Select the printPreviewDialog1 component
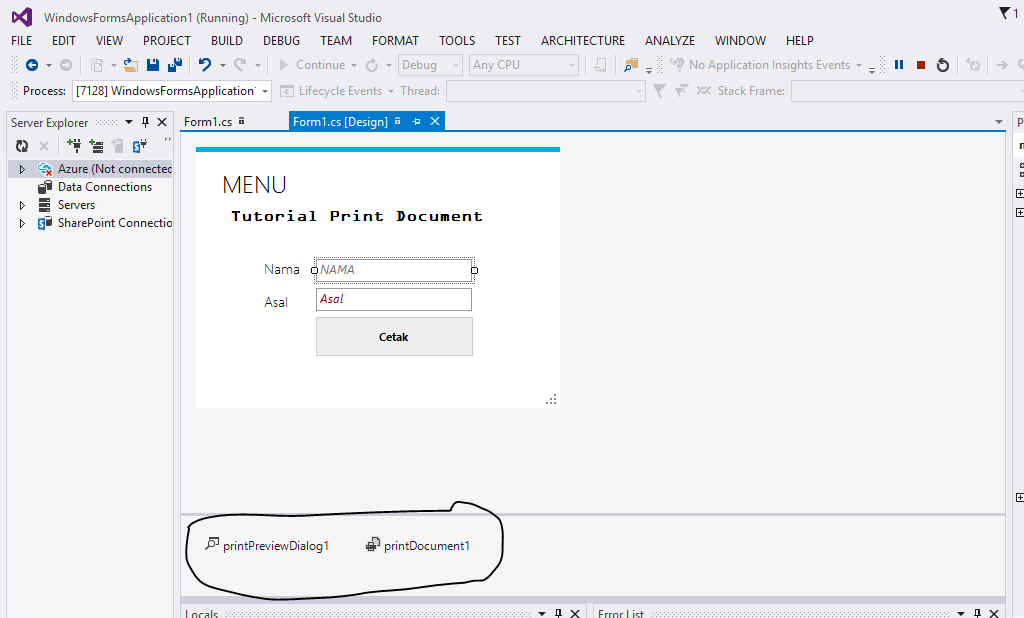 pyautogui.click(x=268, y=545)
